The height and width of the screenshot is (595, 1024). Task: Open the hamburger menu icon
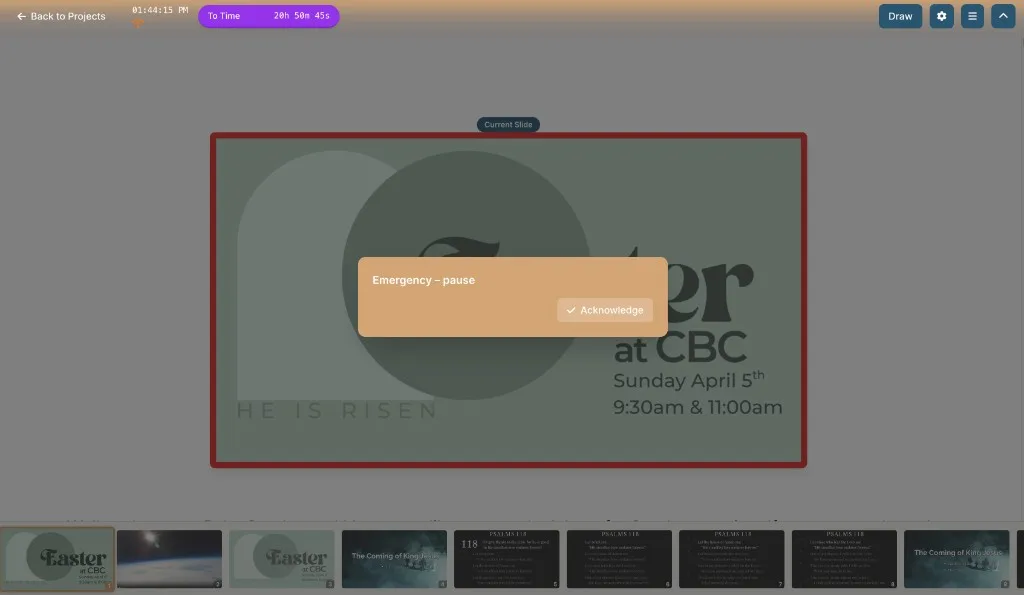tap(972, 16)
